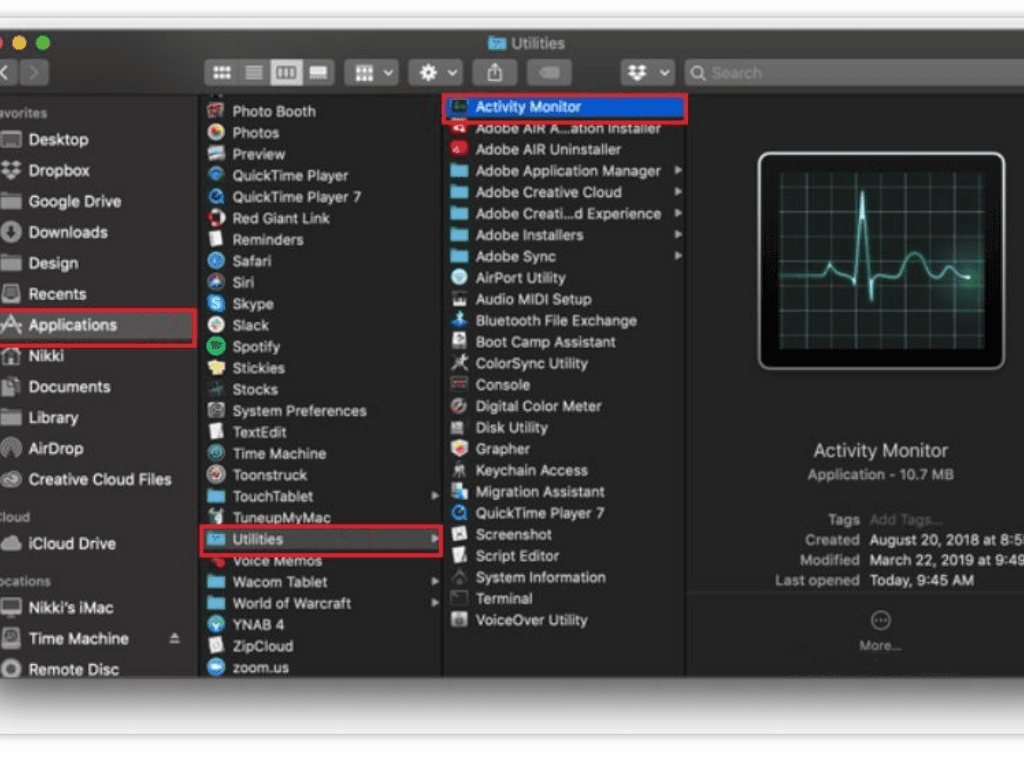The image size is (1024, 768).
Task: Open the item grouping dropdown
Action: (372, 72)
